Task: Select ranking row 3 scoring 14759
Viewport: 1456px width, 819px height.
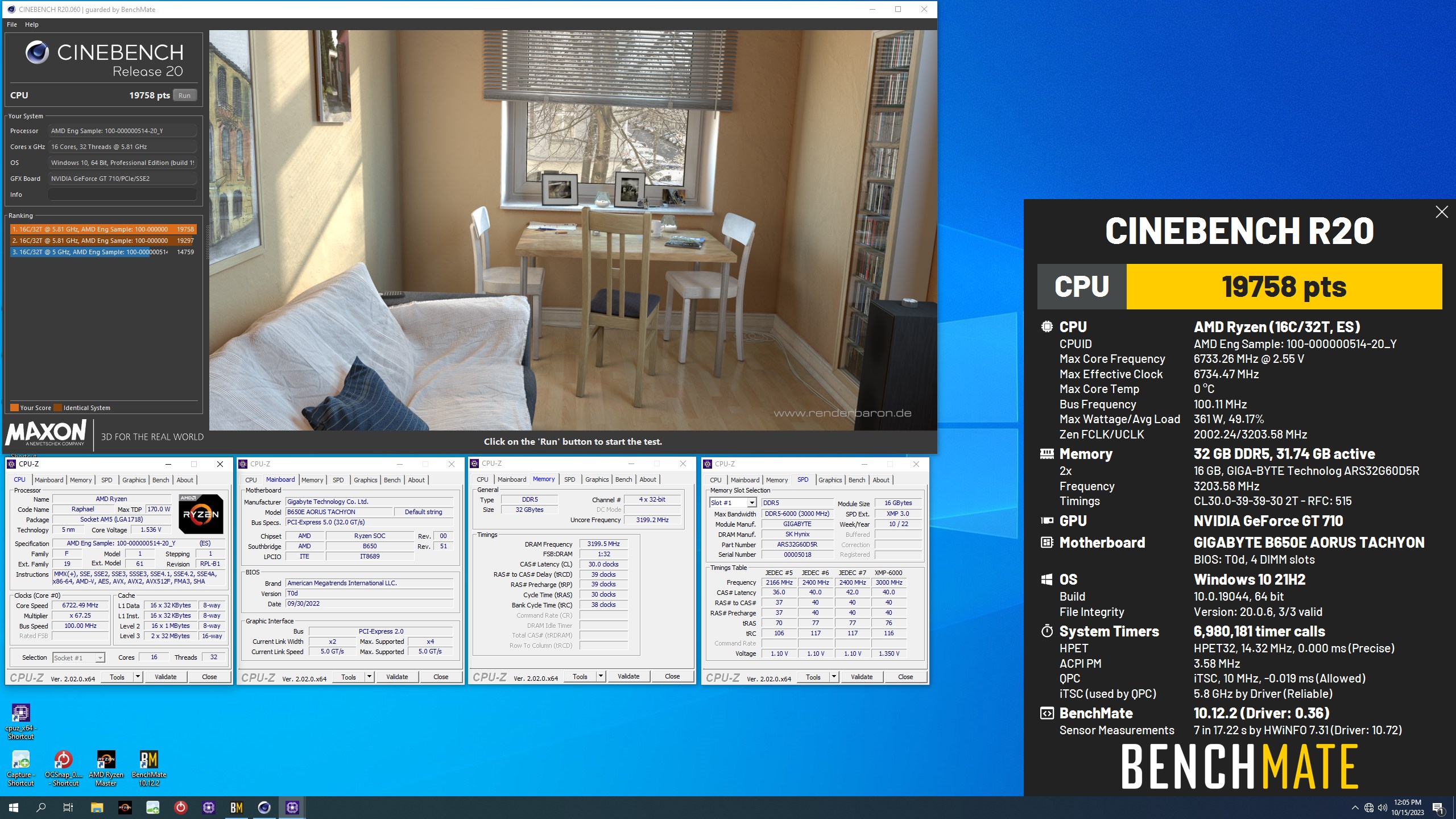Action: [103, 252]
